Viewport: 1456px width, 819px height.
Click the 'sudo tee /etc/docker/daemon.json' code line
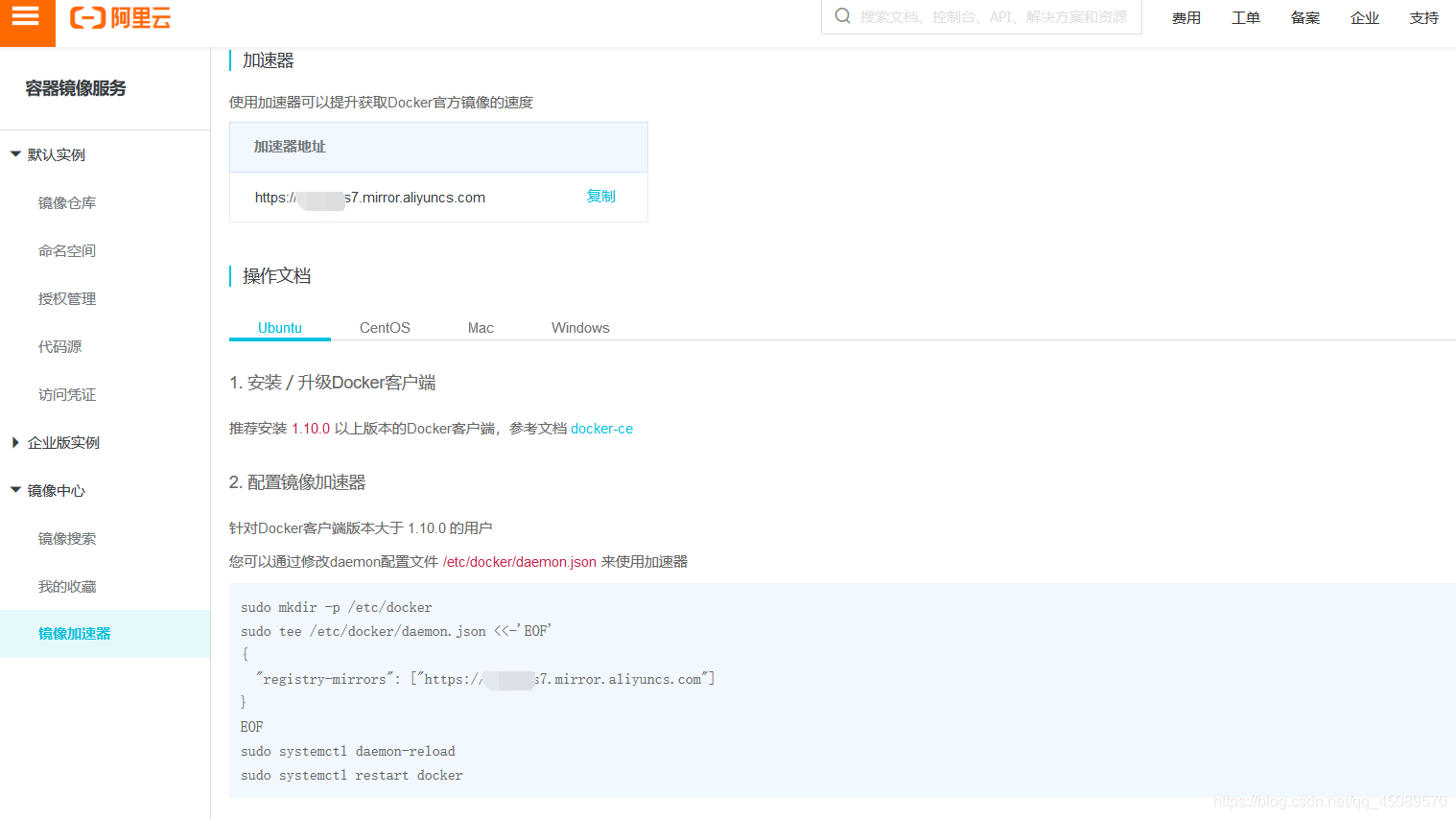click(x=396, y=631)
